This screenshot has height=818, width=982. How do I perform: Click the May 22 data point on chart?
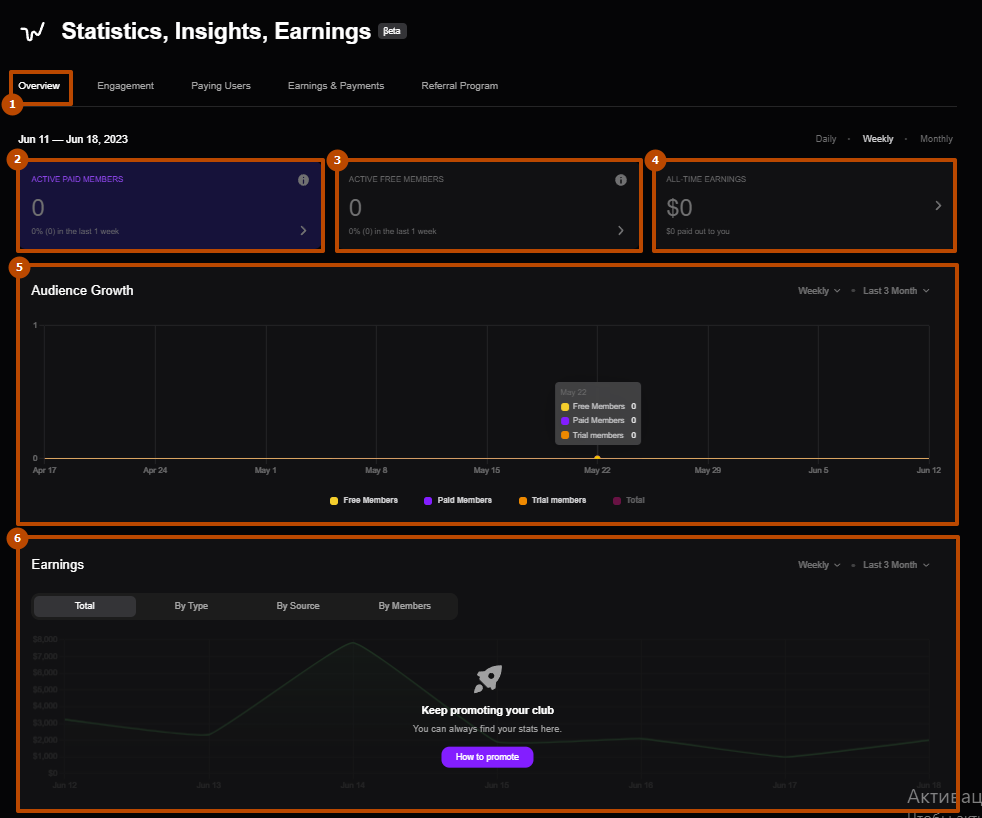pyautogui.click(x=597, y=457)
